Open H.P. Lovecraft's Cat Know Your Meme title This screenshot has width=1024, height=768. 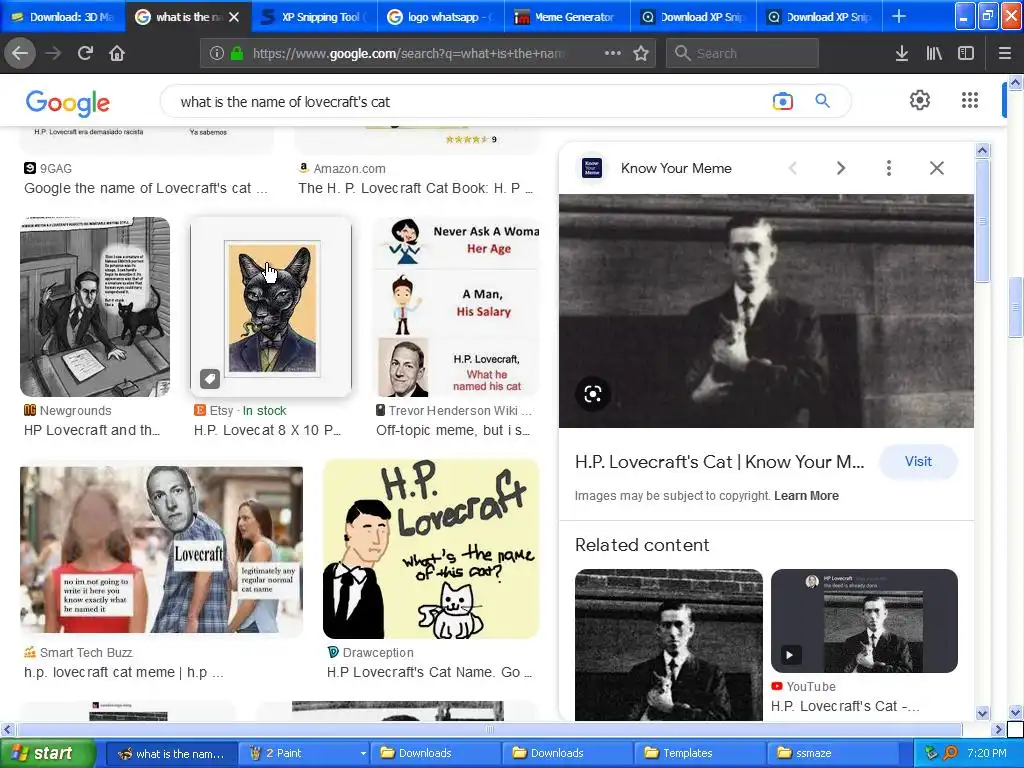pyautogui.click(x=719, y=462)
